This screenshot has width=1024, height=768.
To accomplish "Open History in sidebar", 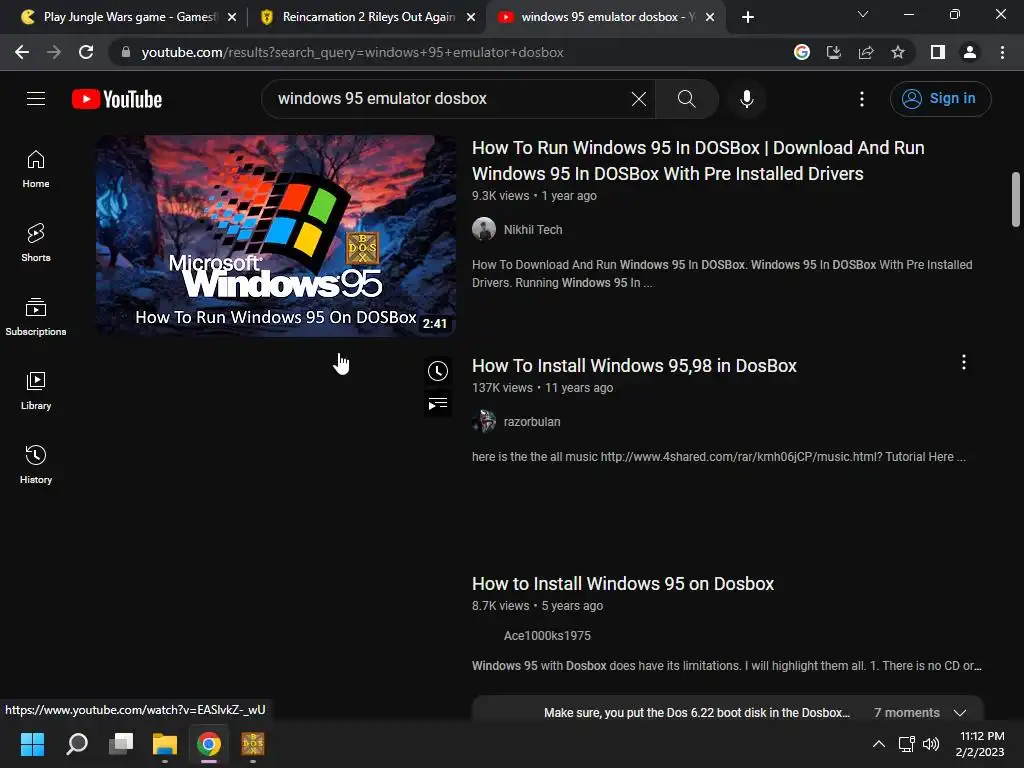I will [x=36, y=464].
